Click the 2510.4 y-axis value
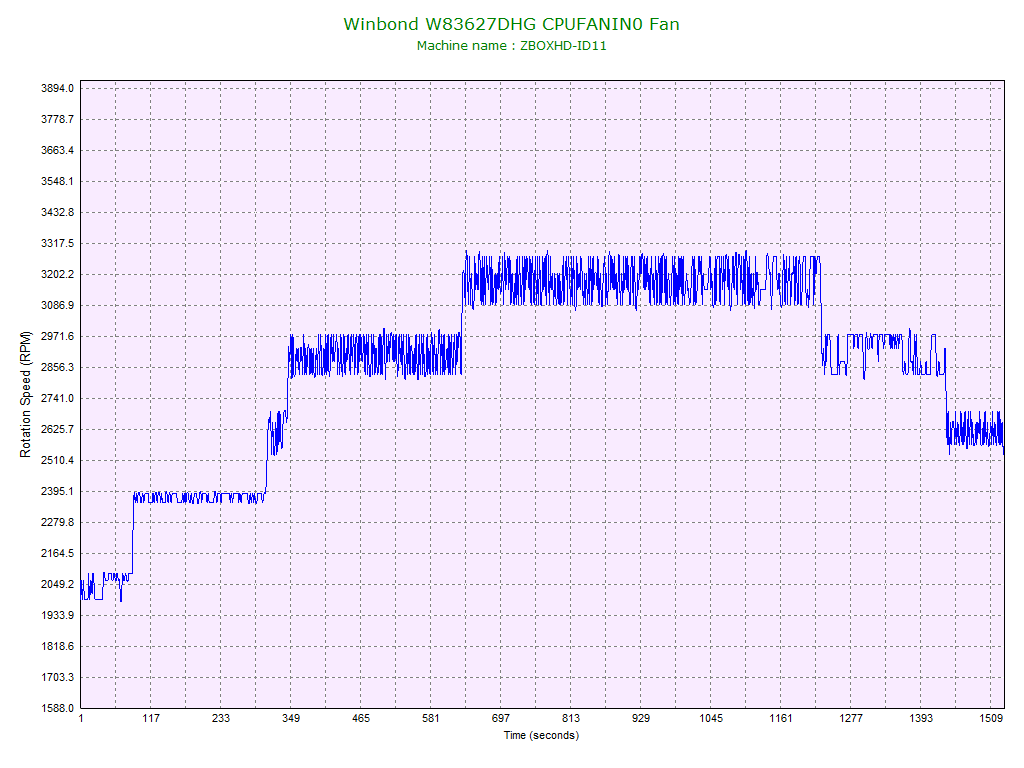 click(57, 460)
